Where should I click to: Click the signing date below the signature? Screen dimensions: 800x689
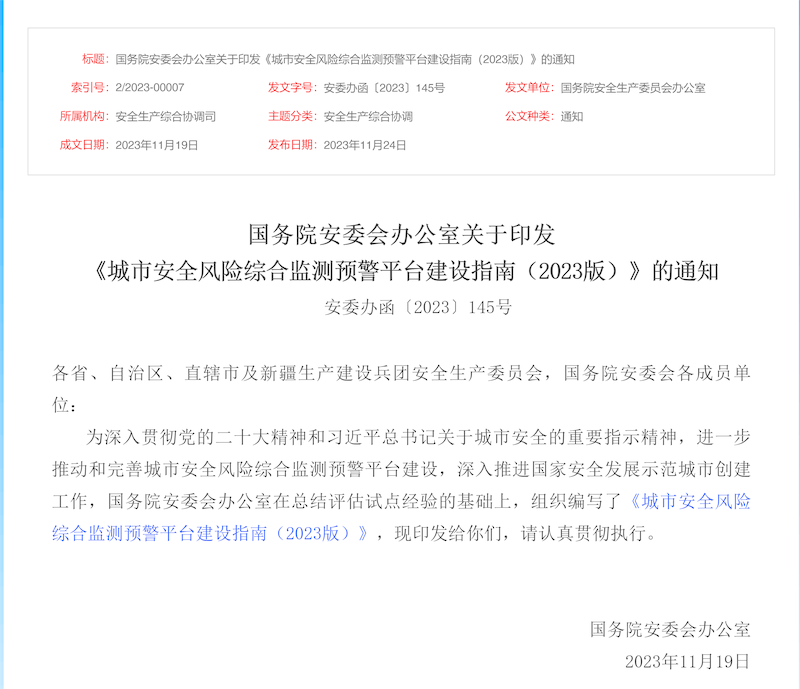(x=686, y=662)
